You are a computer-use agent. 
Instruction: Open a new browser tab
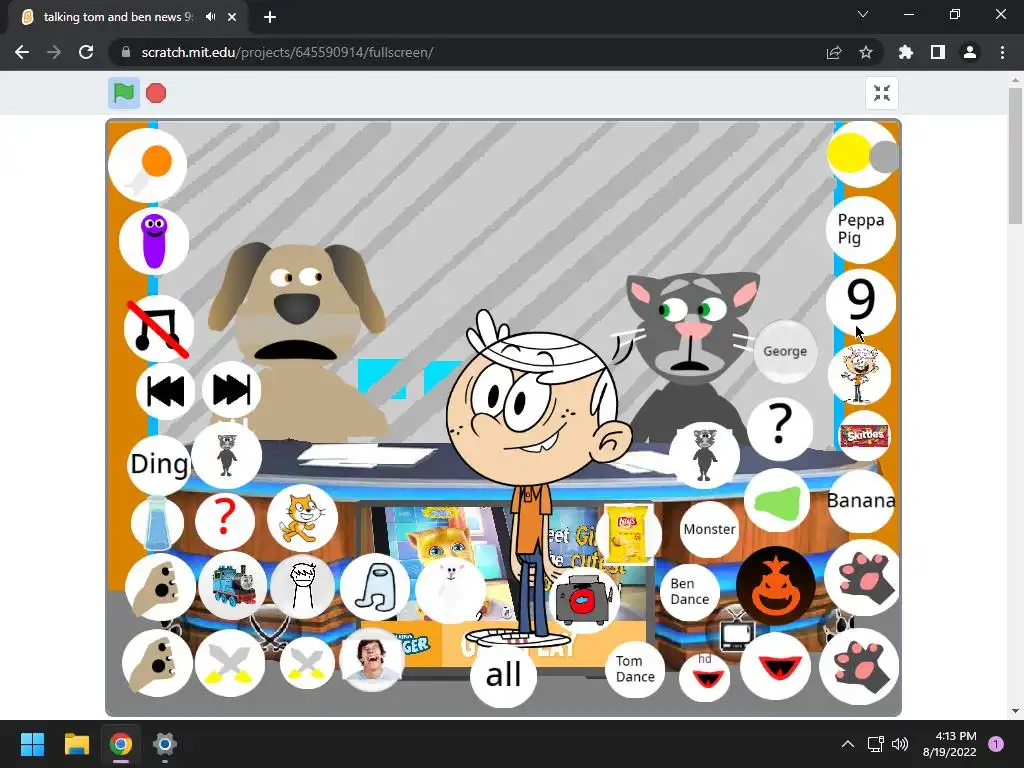[270, 17]
